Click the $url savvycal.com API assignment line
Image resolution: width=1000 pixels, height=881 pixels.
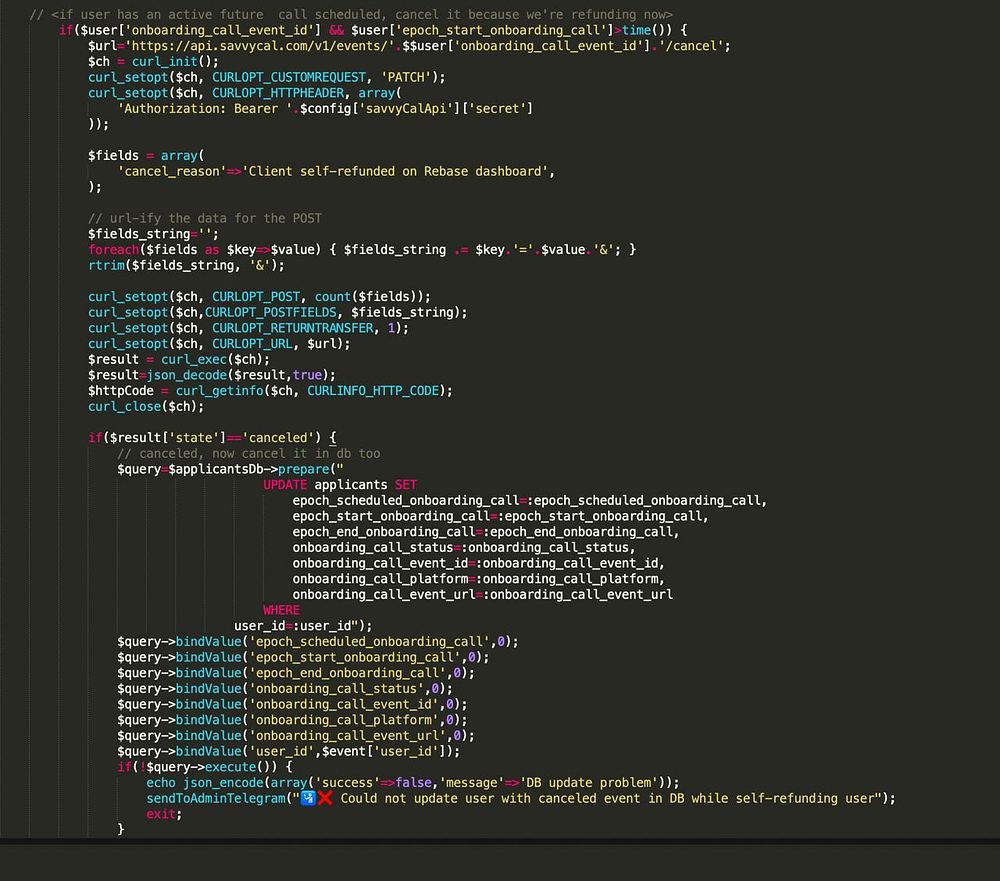click(409, 46)
